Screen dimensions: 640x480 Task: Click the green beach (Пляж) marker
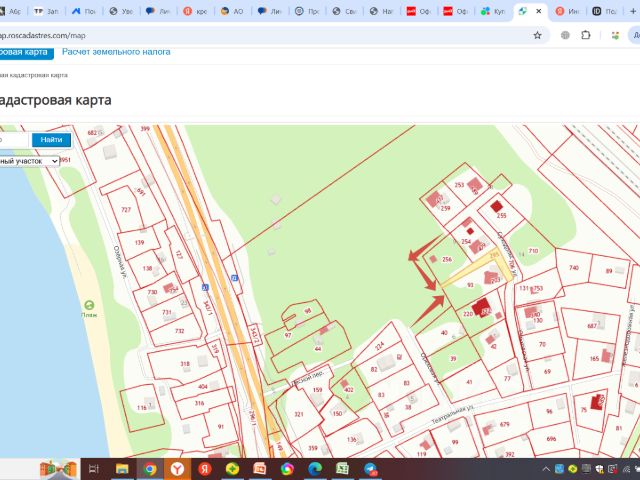(x=89, y=305)
